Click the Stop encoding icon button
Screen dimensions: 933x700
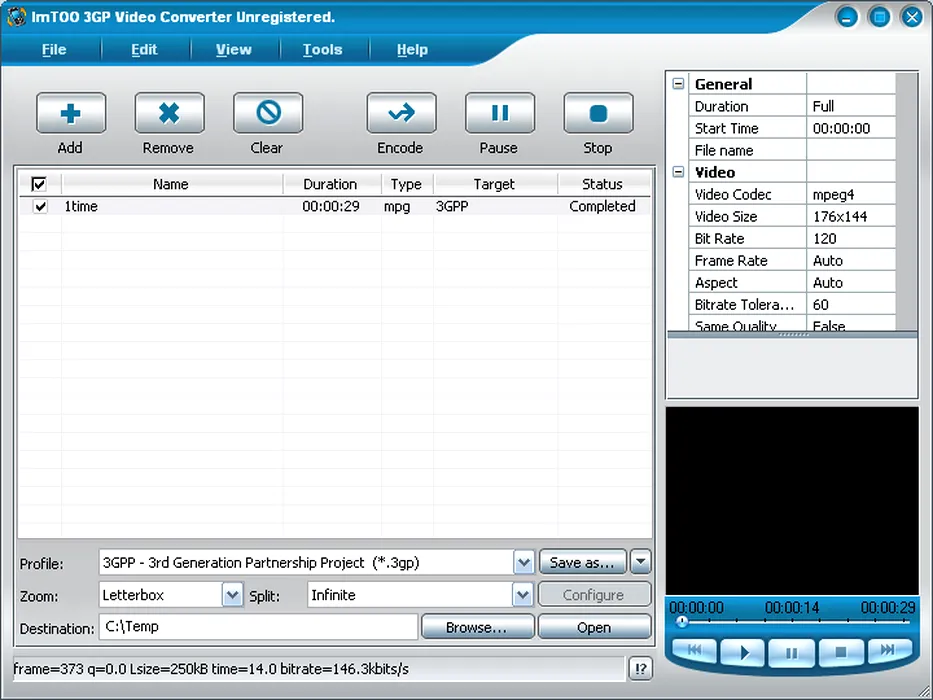click(x=599, y=113)
